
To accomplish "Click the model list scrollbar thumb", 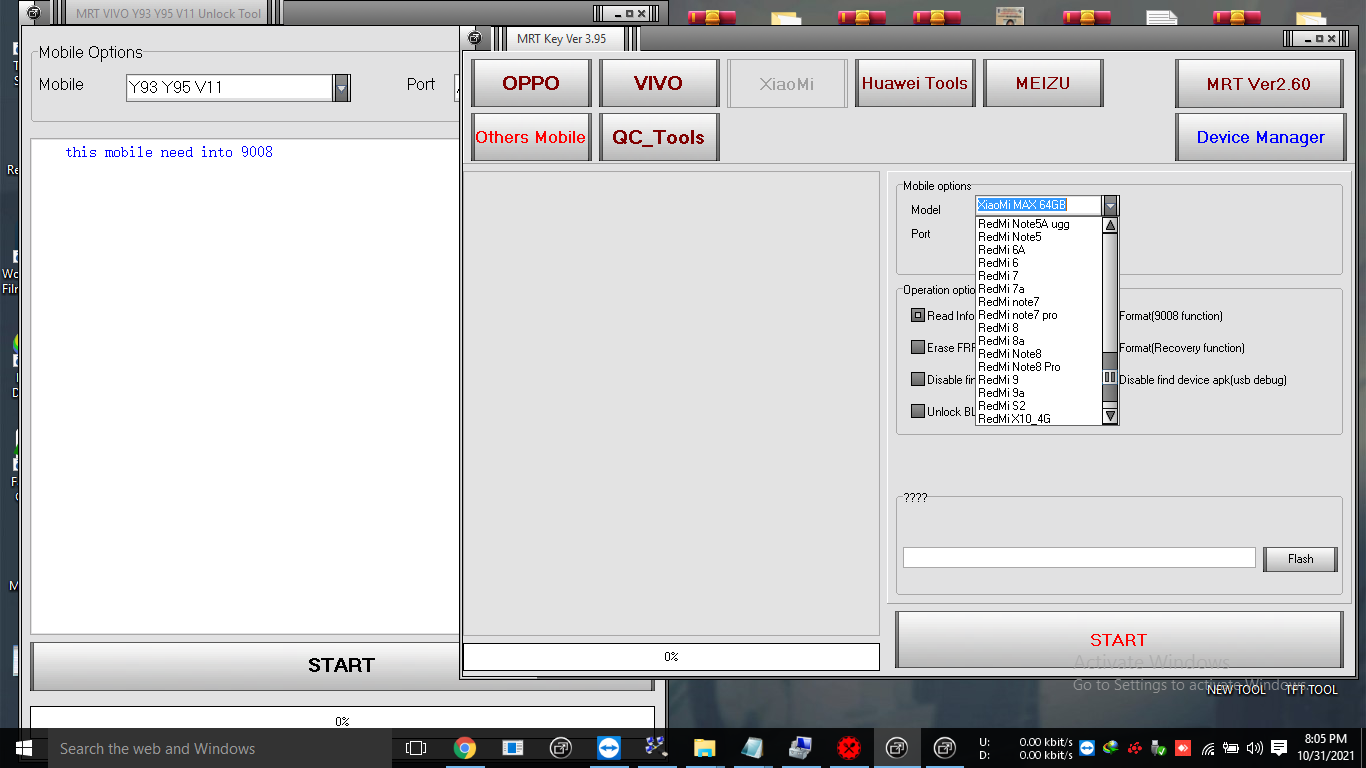I will [1110, 377].
